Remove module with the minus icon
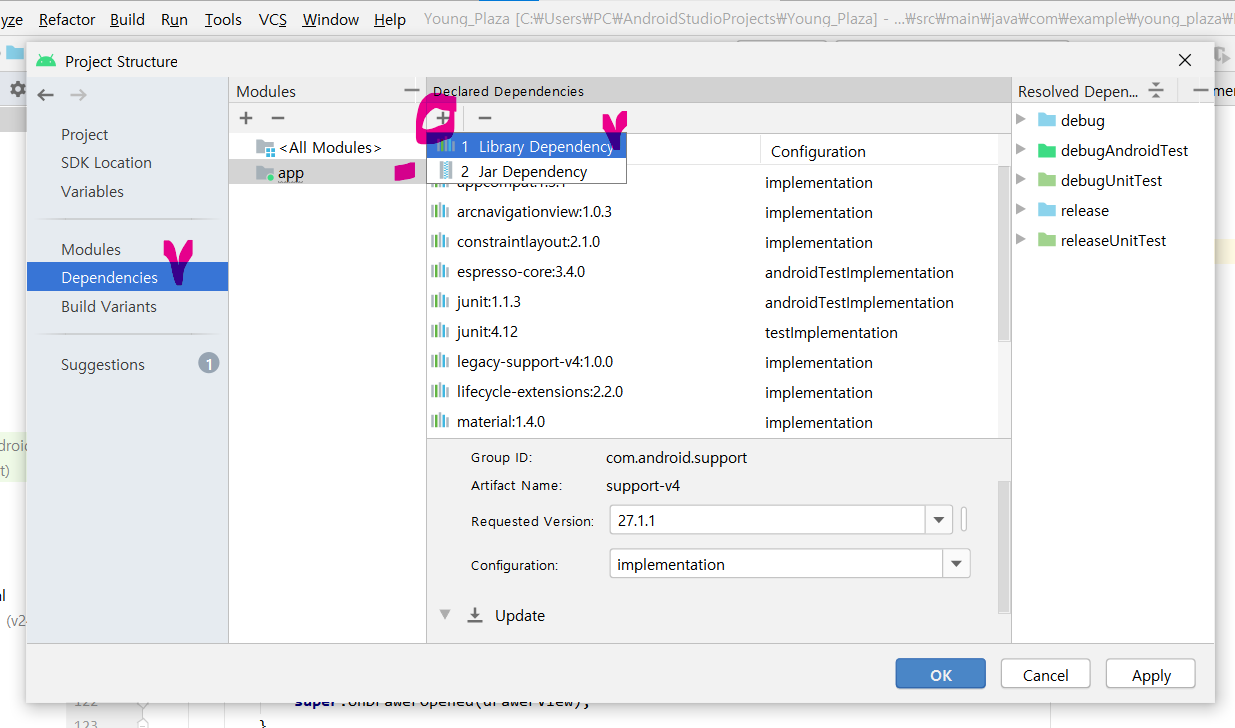Screen dimensions: 1235x728 [278, 118]
